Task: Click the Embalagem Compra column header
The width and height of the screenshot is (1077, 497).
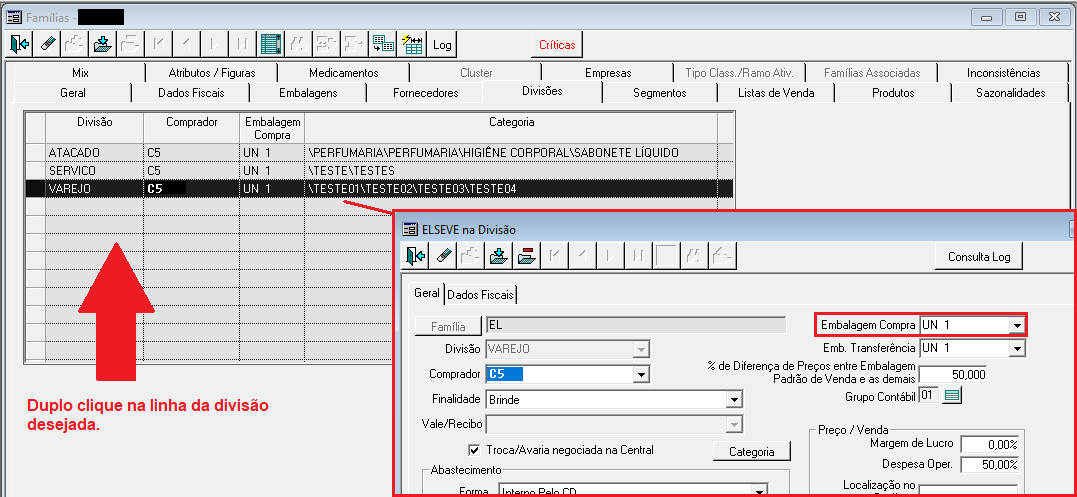Action: [272, 128]
